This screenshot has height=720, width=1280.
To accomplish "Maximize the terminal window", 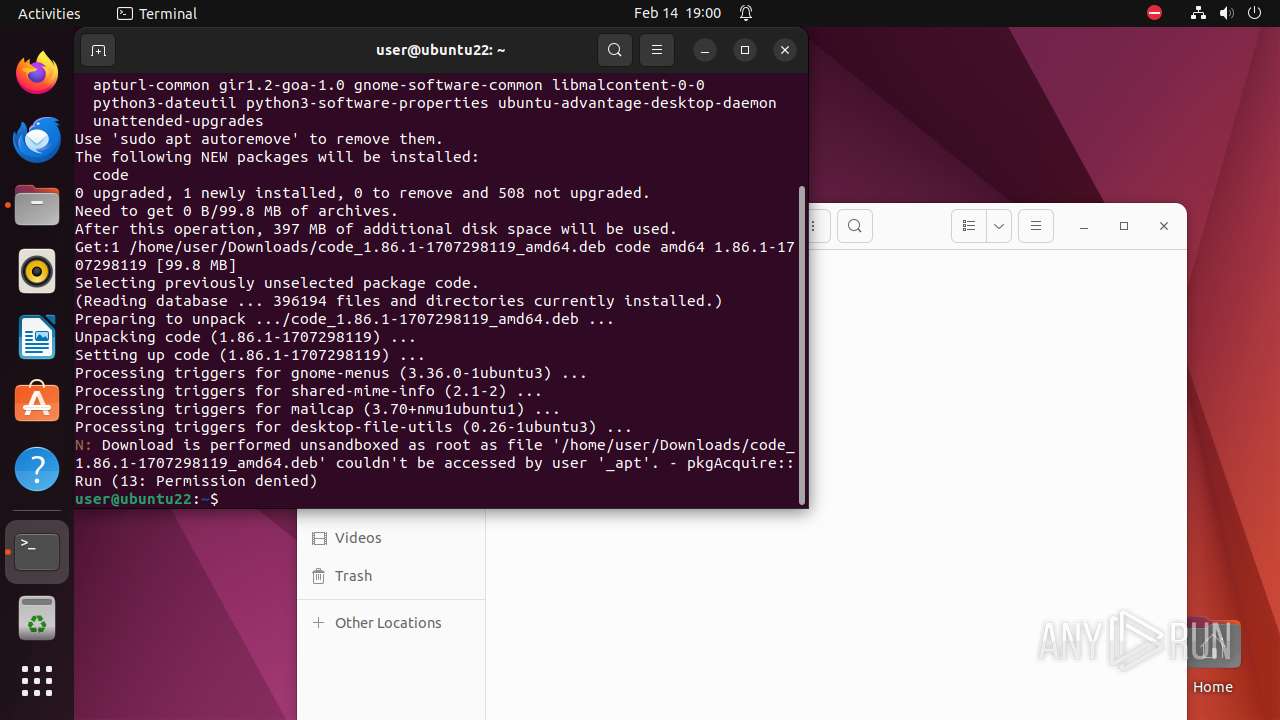I will 744,50.
